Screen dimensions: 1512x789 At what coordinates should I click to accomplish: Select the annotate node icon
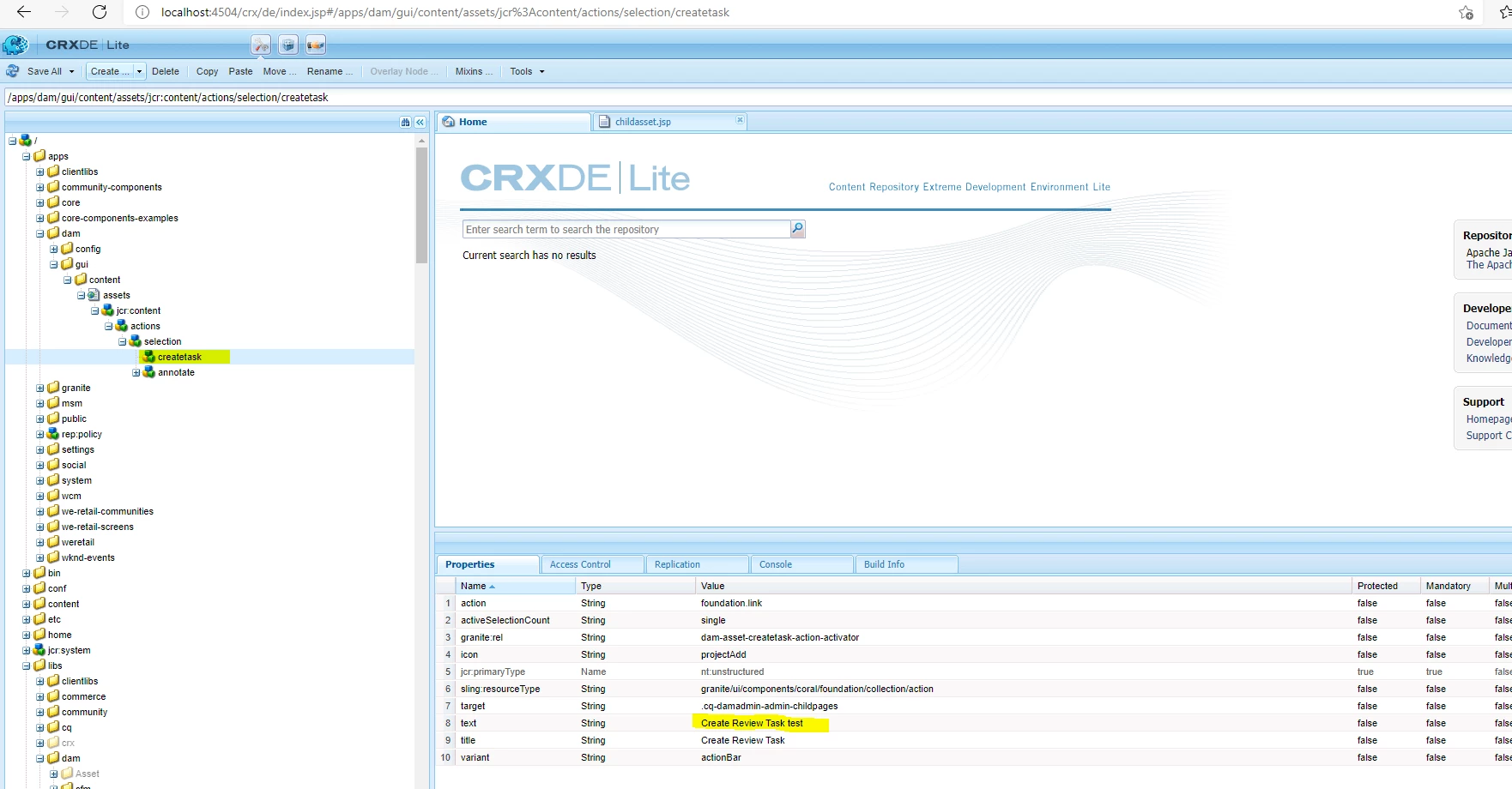coord(149,372)
